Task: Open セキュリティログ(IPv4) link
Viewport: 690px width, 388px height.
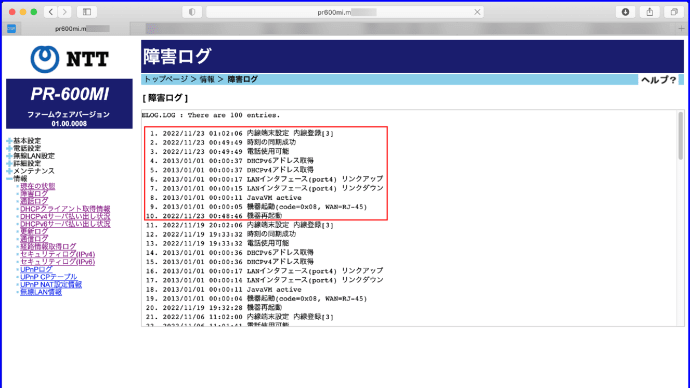Action: point(58,254)
